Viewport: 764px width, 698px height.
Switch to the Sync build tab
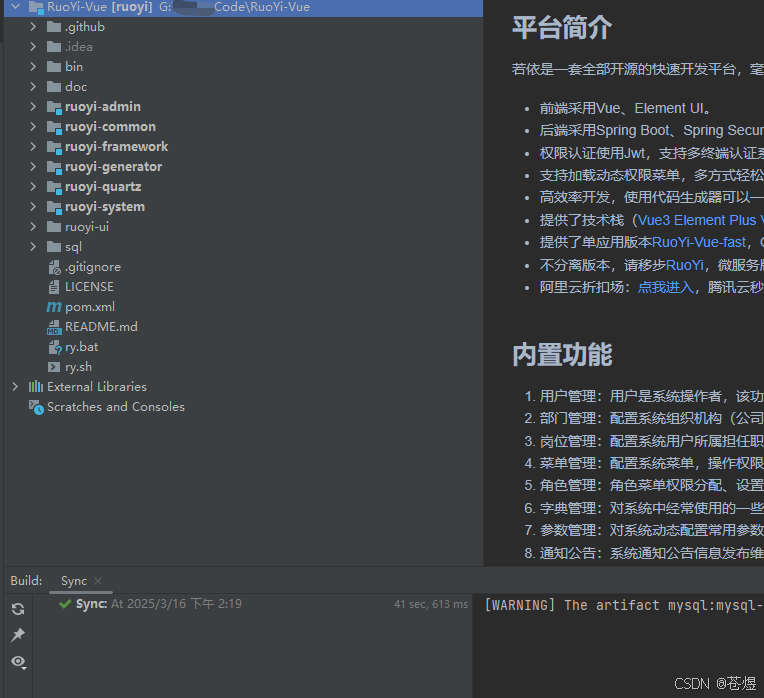74,581
